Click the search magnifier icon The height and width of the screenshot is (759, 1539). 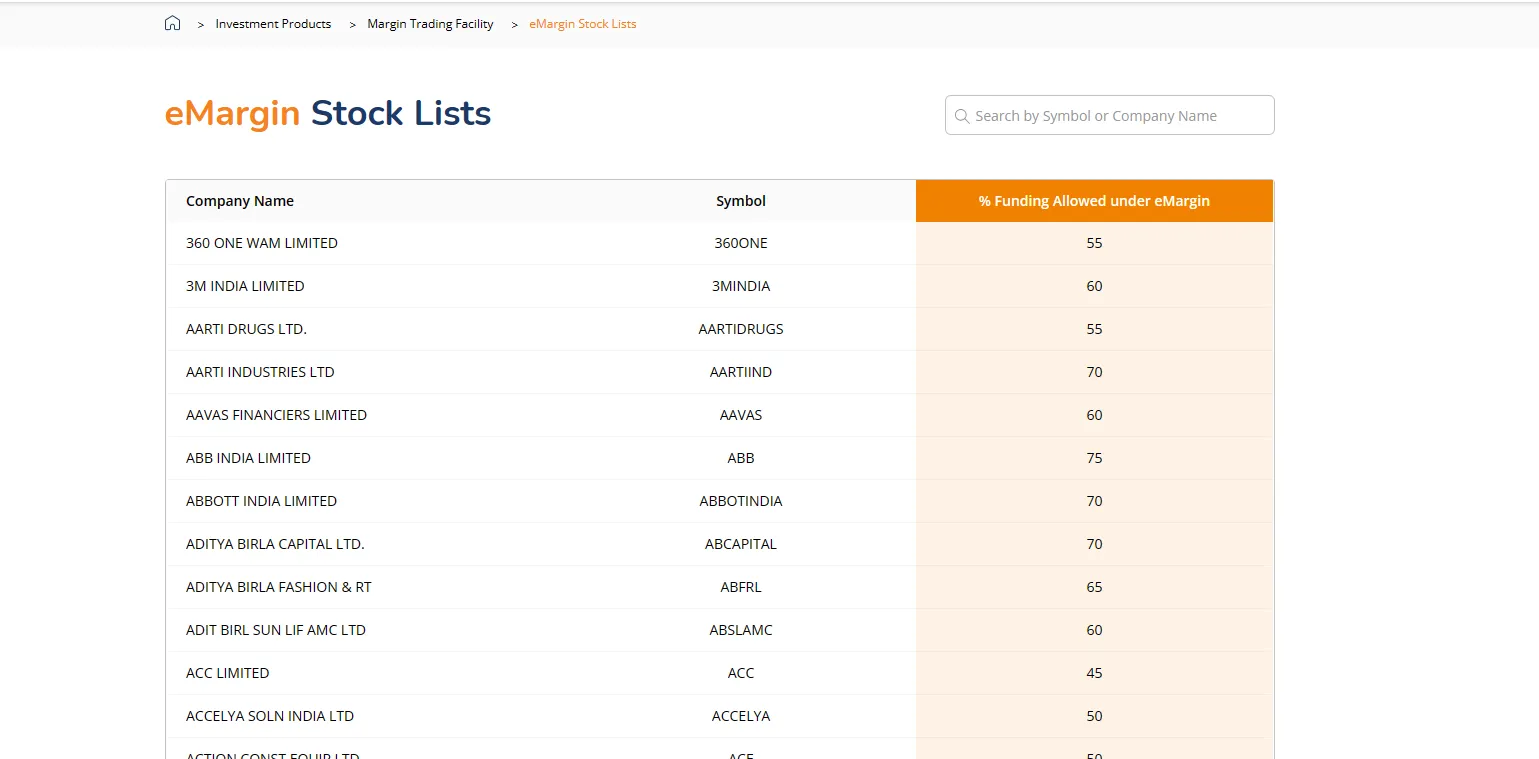962,116
